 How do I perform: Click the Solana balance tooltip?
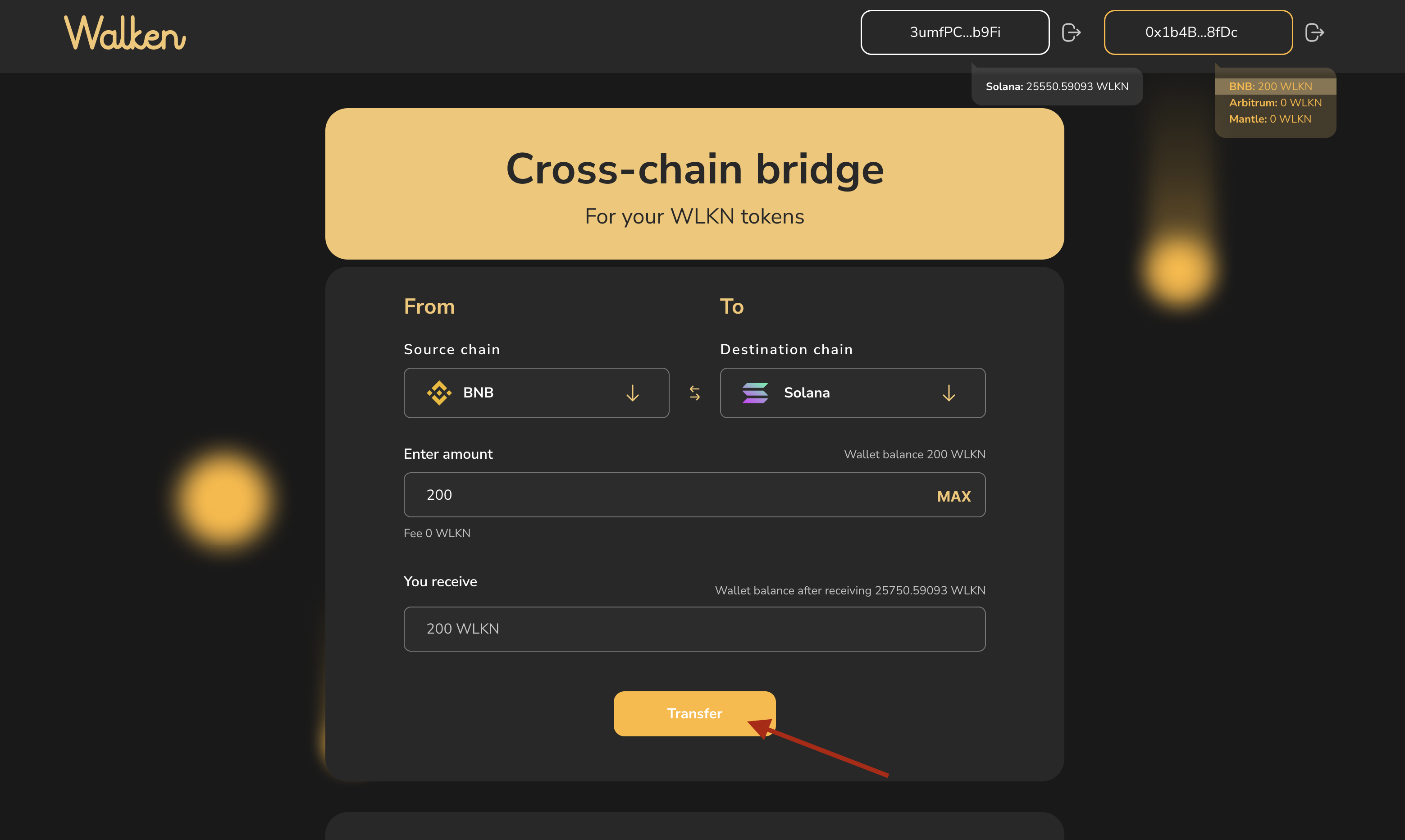pyautogui.click(x=1056, y=87)
